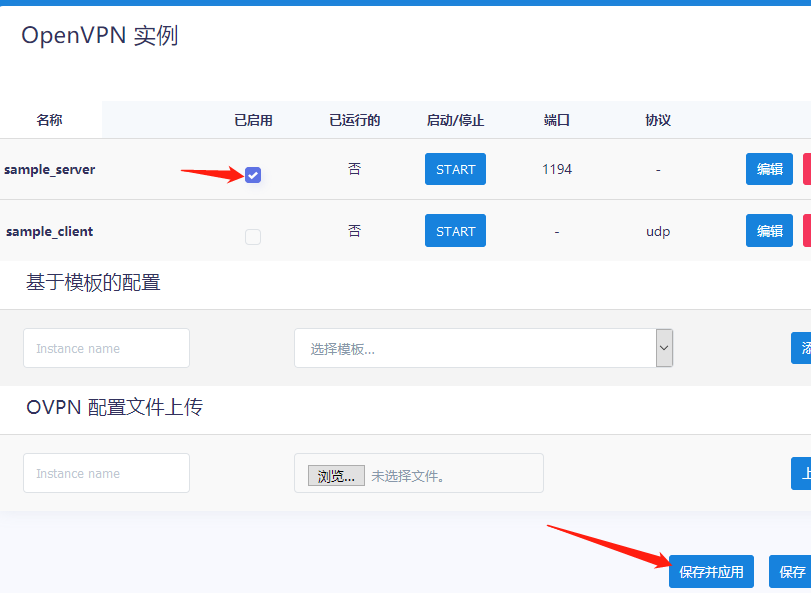Click the 保存 button
This screenshot has width=811, height=593.
[790, 572]
